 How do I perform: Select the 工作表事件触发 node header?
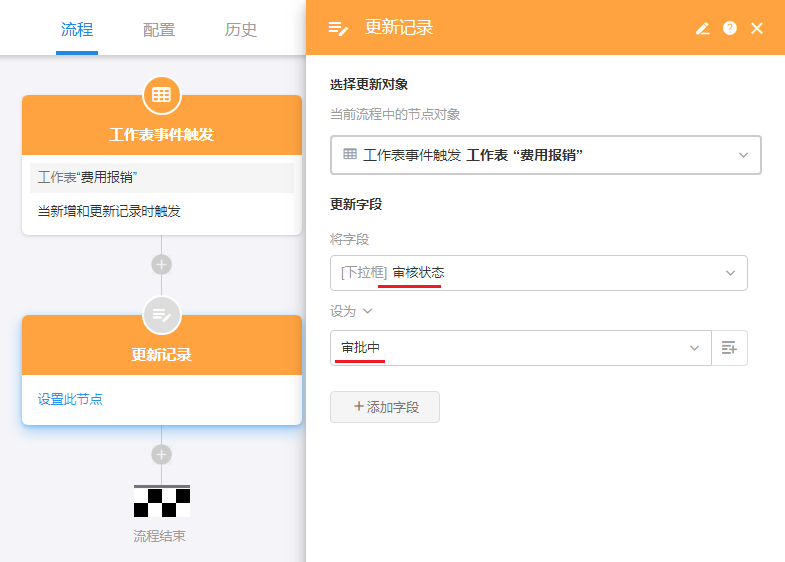[x=161, y=135]
